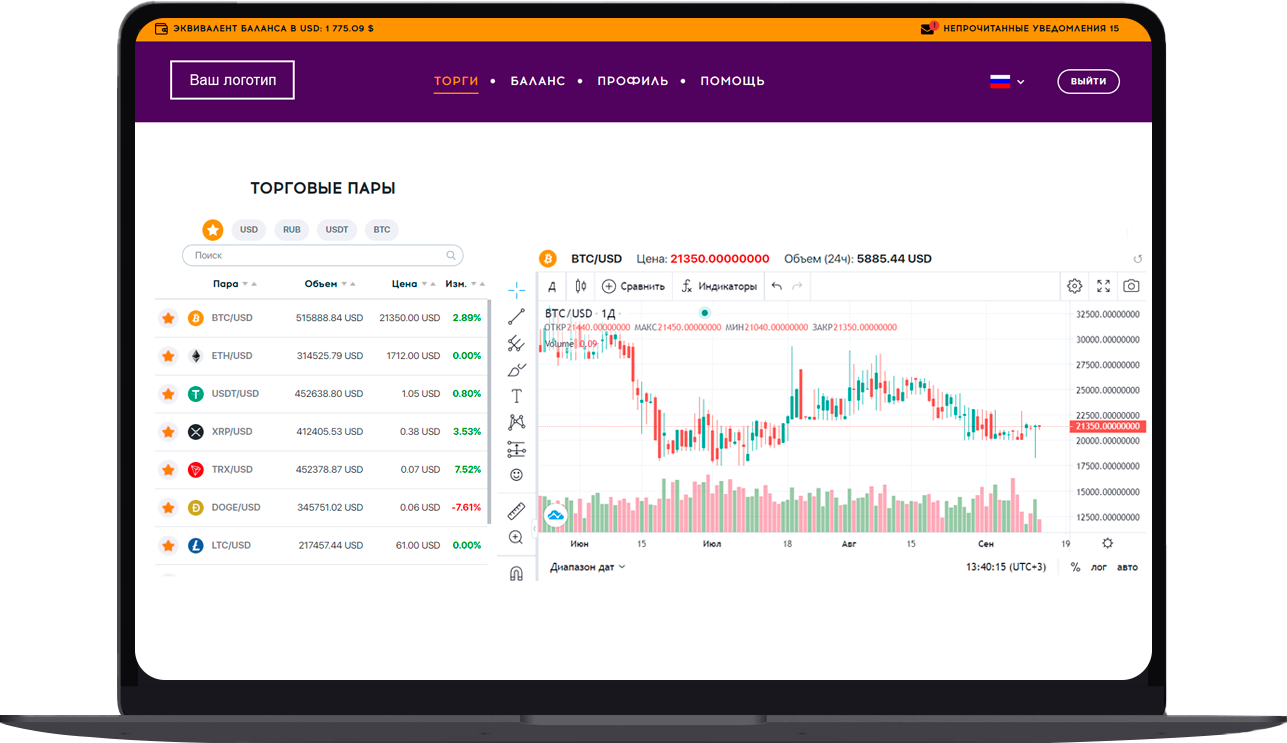Open the "БАЛАНС" navigation tab

(x=537, y=81)
